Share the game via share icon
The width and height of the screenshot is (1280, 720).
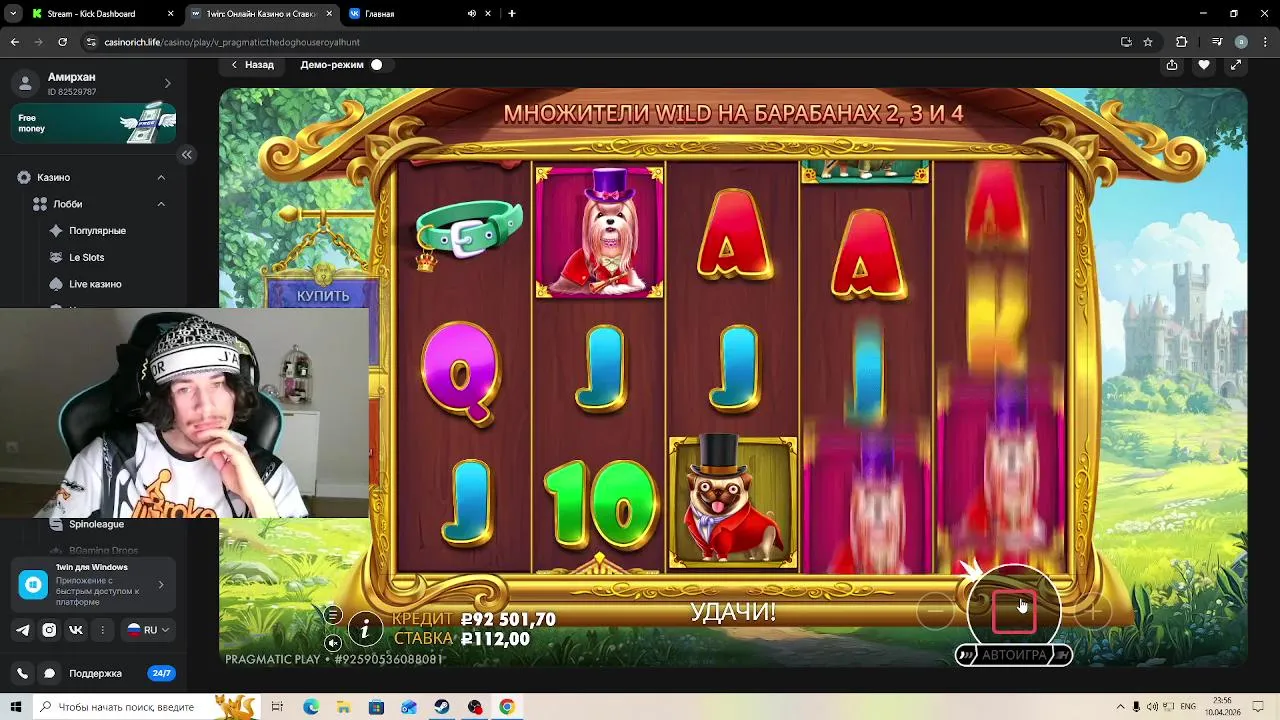[1172, 65]
